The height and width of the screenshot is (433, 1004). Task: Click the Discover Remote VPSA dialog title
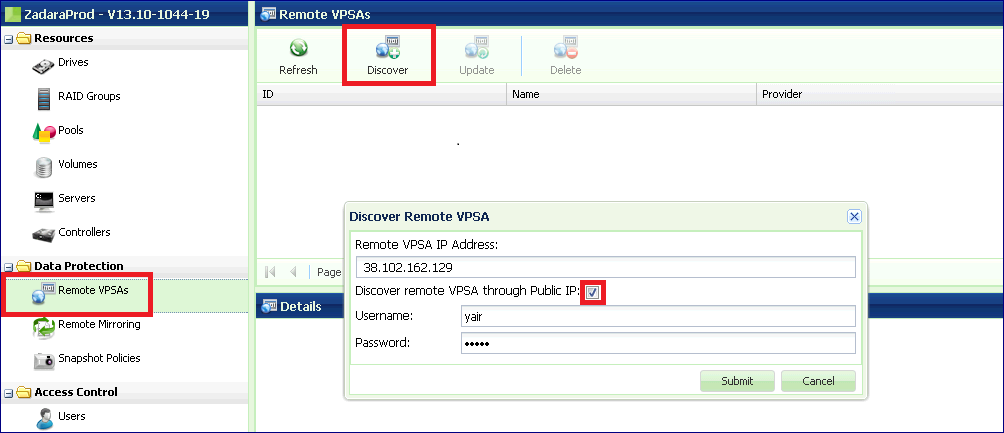click(419, 216)
